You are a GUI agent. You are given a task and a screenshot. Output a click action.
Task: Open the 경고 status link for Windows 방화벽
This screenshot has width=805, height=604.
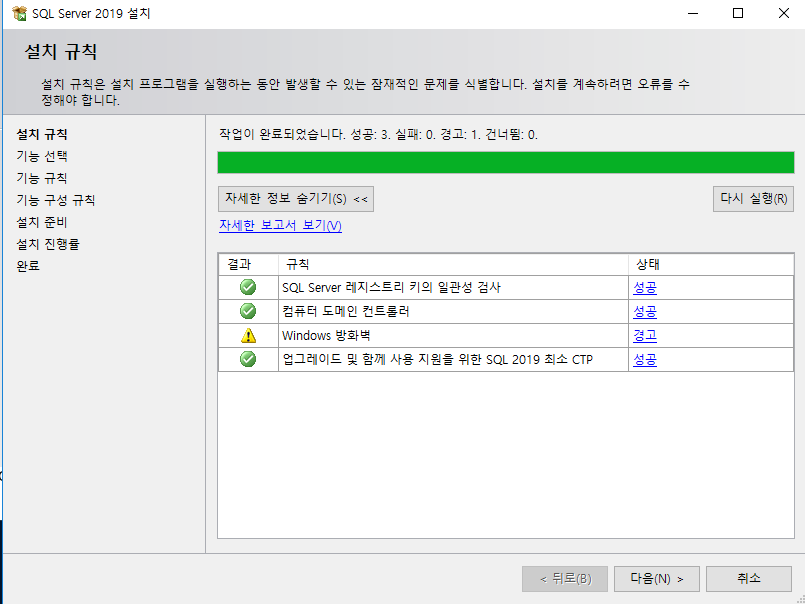pyautogui.click(x=645, y=335)
